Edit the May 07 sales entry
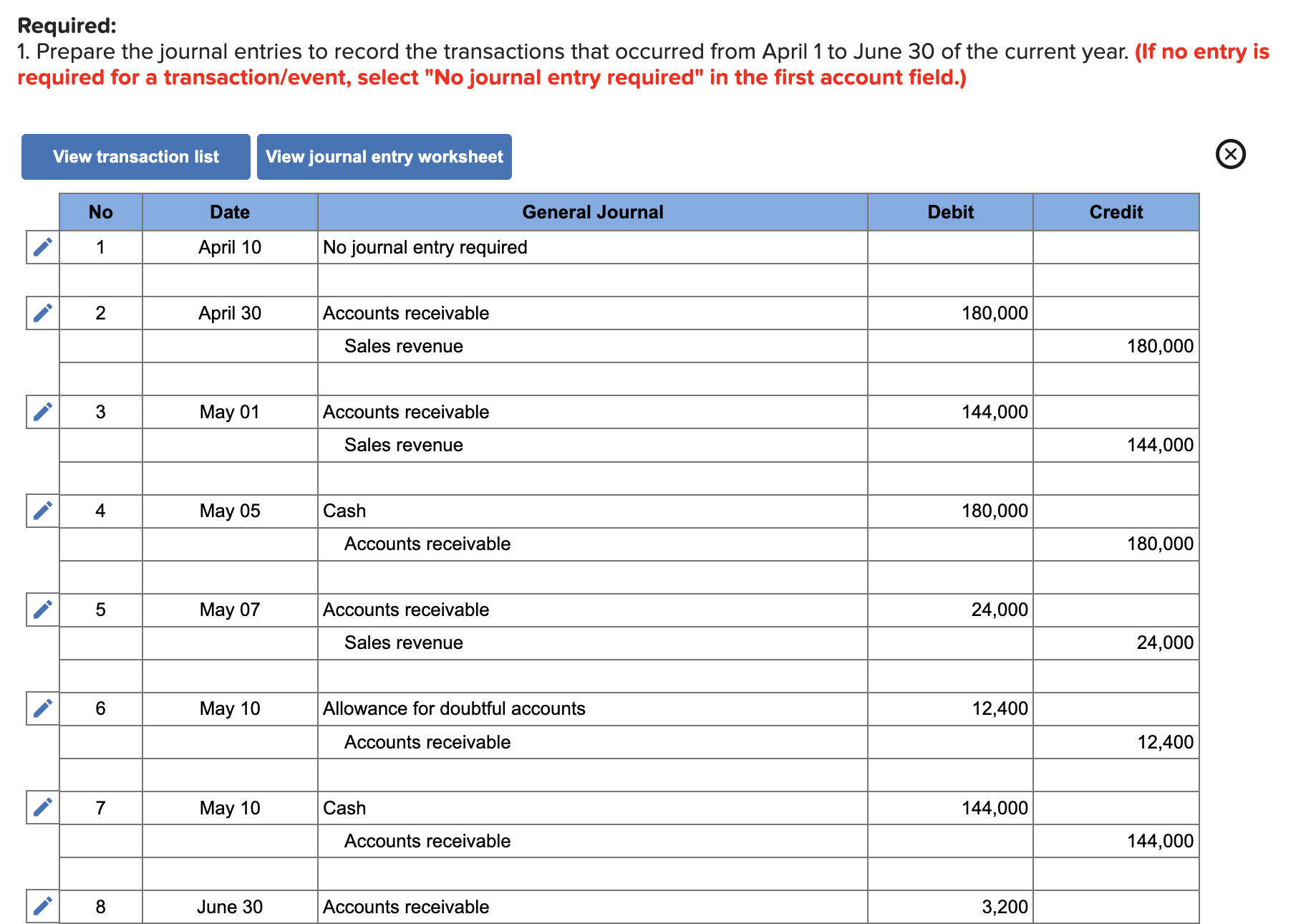The image size is (1316, 924). 42,610
